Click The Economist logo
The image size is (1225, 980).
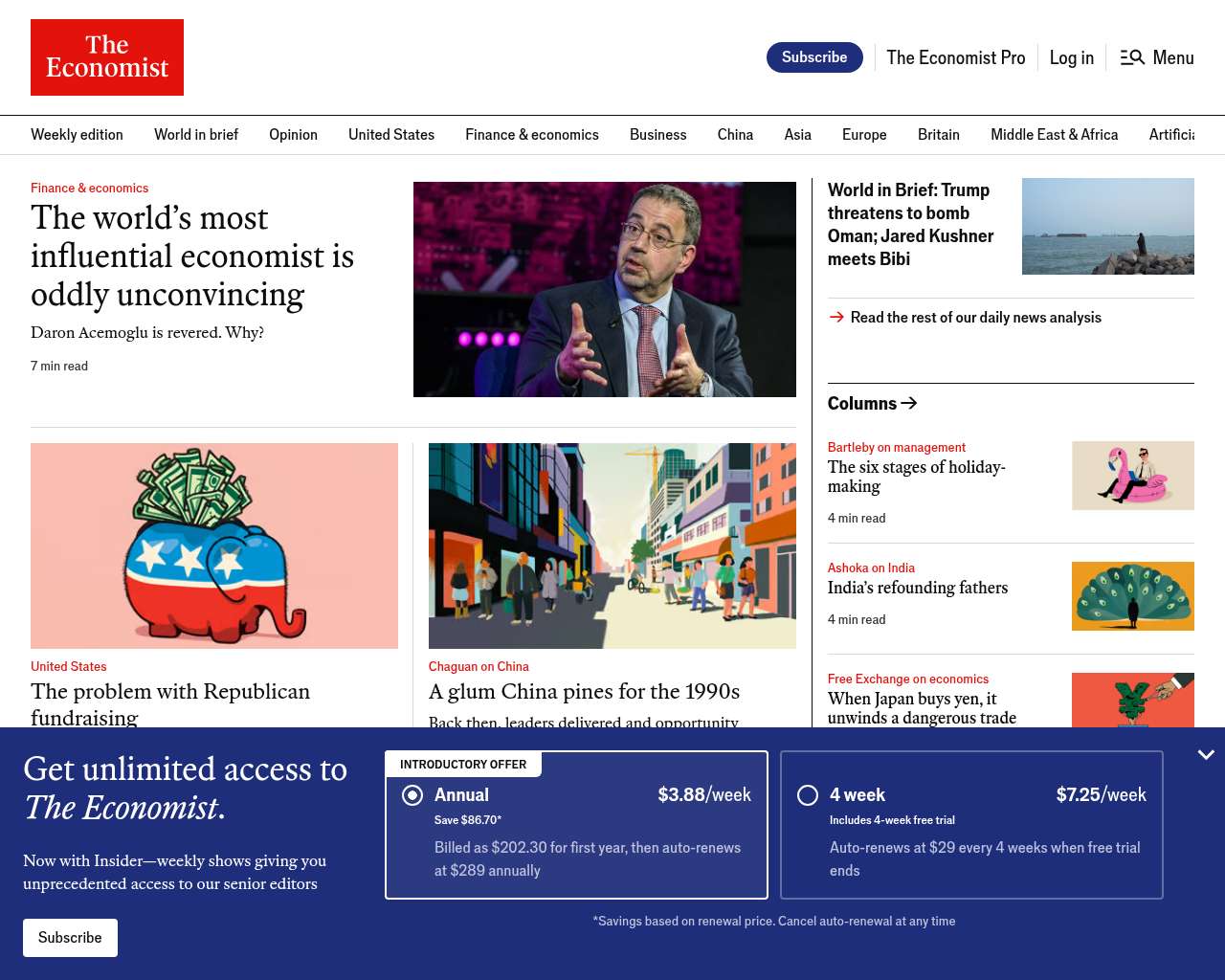click(x=107, y=57)
